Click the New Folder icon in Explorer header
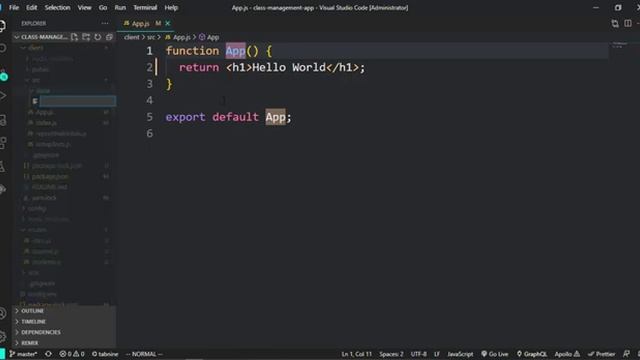This screenshot has width=640, height=360. (x=86, y=37)
